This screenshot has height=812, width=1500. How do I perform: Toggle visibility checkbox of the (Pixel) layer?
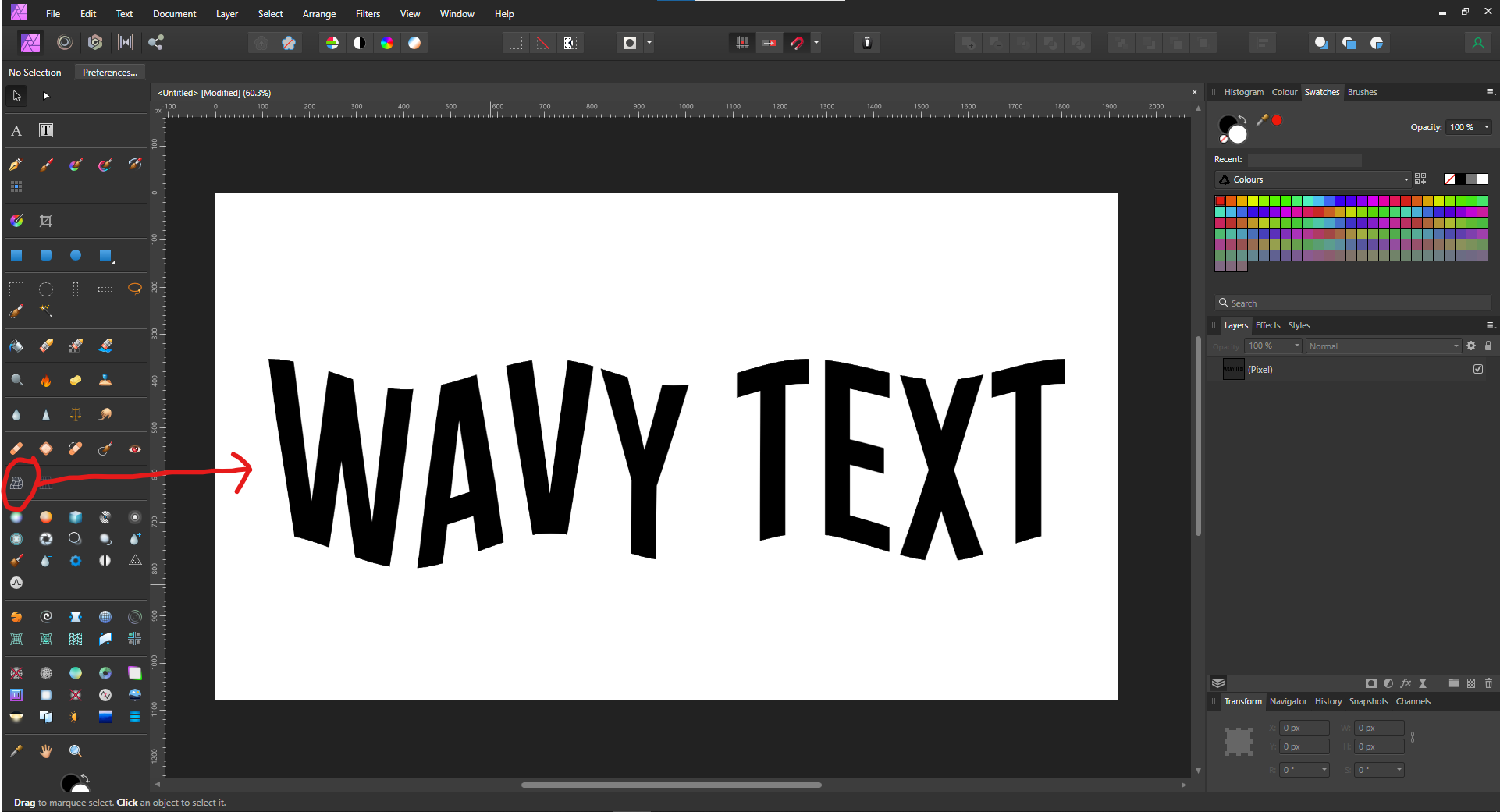coord(1478,369)
